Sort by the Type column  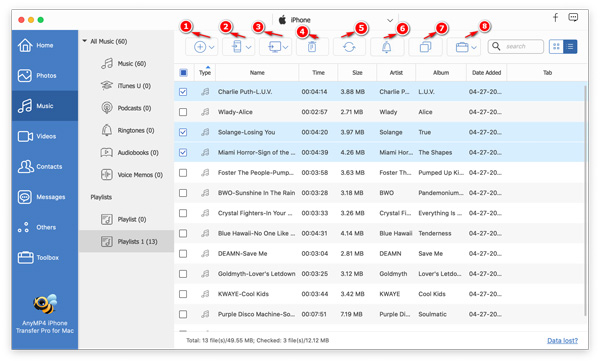205,72
